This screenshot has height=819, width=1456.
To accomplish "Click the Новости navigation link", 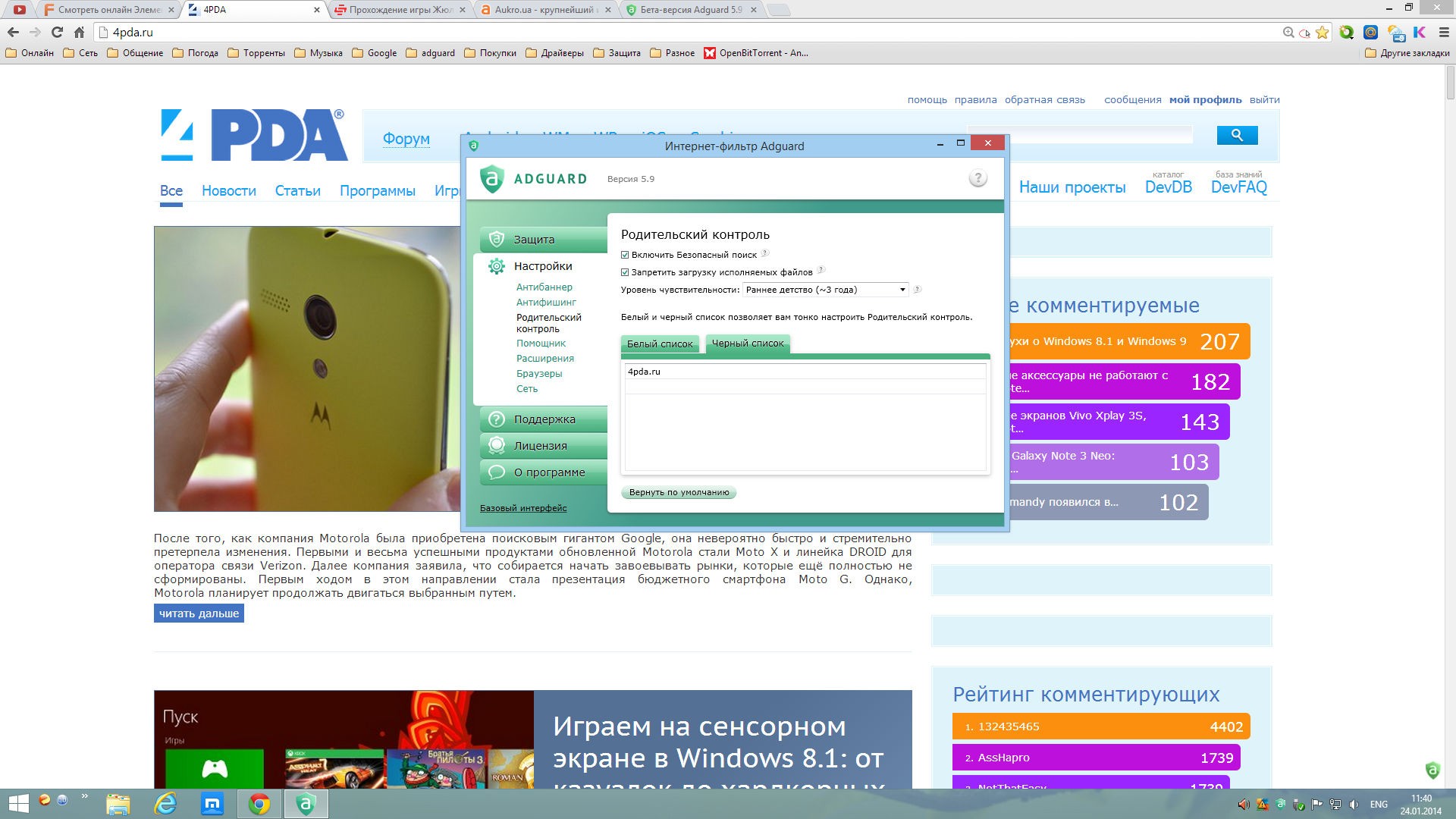I will coord(229,191).
